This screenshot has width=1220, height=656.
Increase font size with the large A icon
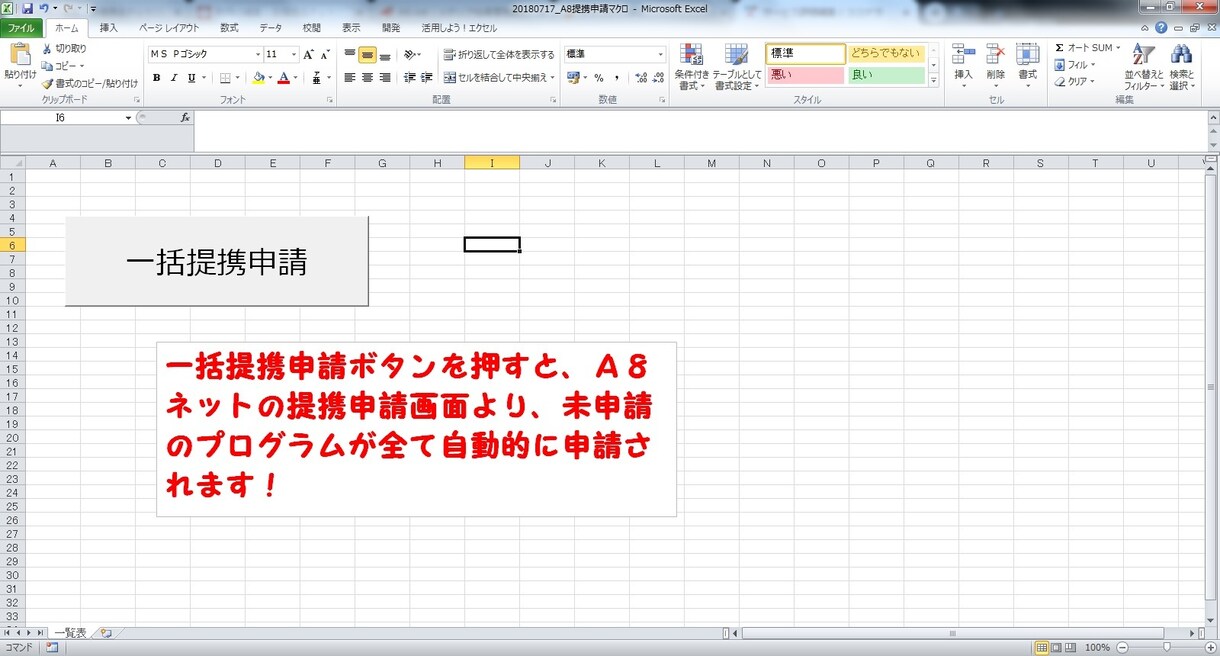(x=308, y=54)
